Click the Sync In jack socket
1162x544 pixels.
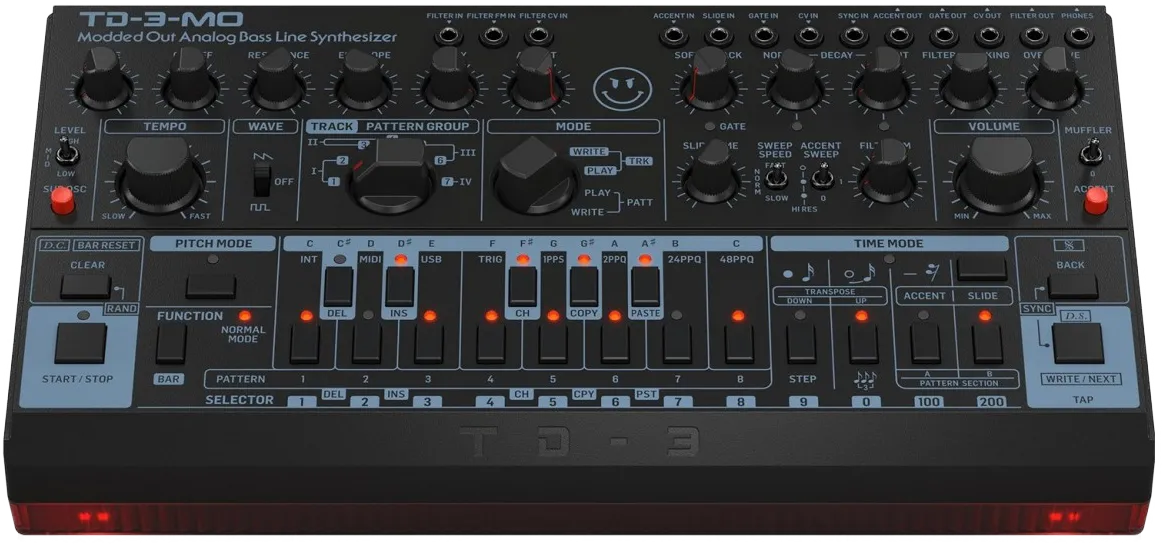(854, 34)
